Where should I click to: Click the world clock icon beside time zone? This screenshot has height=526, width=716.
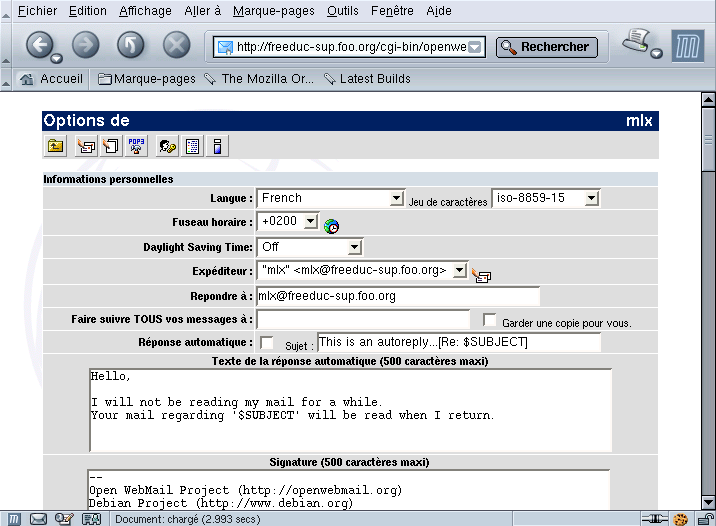tap(331, 226)
